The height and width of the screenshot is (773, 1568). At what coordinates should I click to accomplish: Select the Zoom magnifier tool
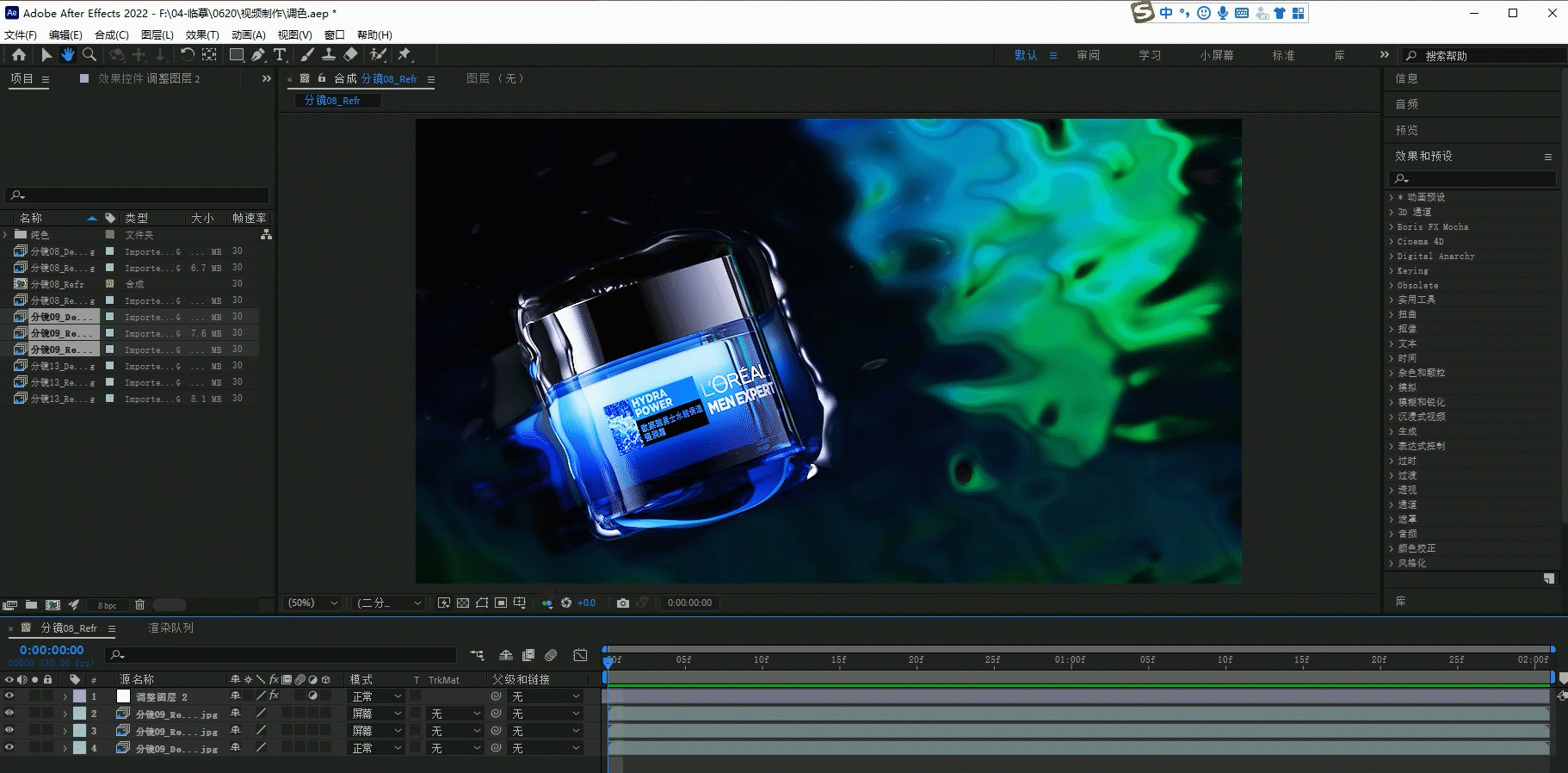[x=89, y=54]
